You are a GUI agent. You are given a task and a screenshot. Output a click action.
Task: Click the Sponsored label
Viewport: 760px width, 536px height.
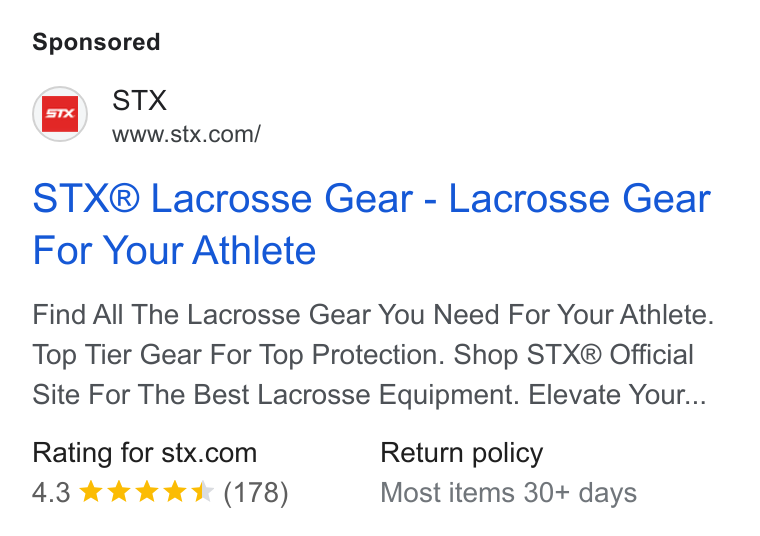point(96,42)
